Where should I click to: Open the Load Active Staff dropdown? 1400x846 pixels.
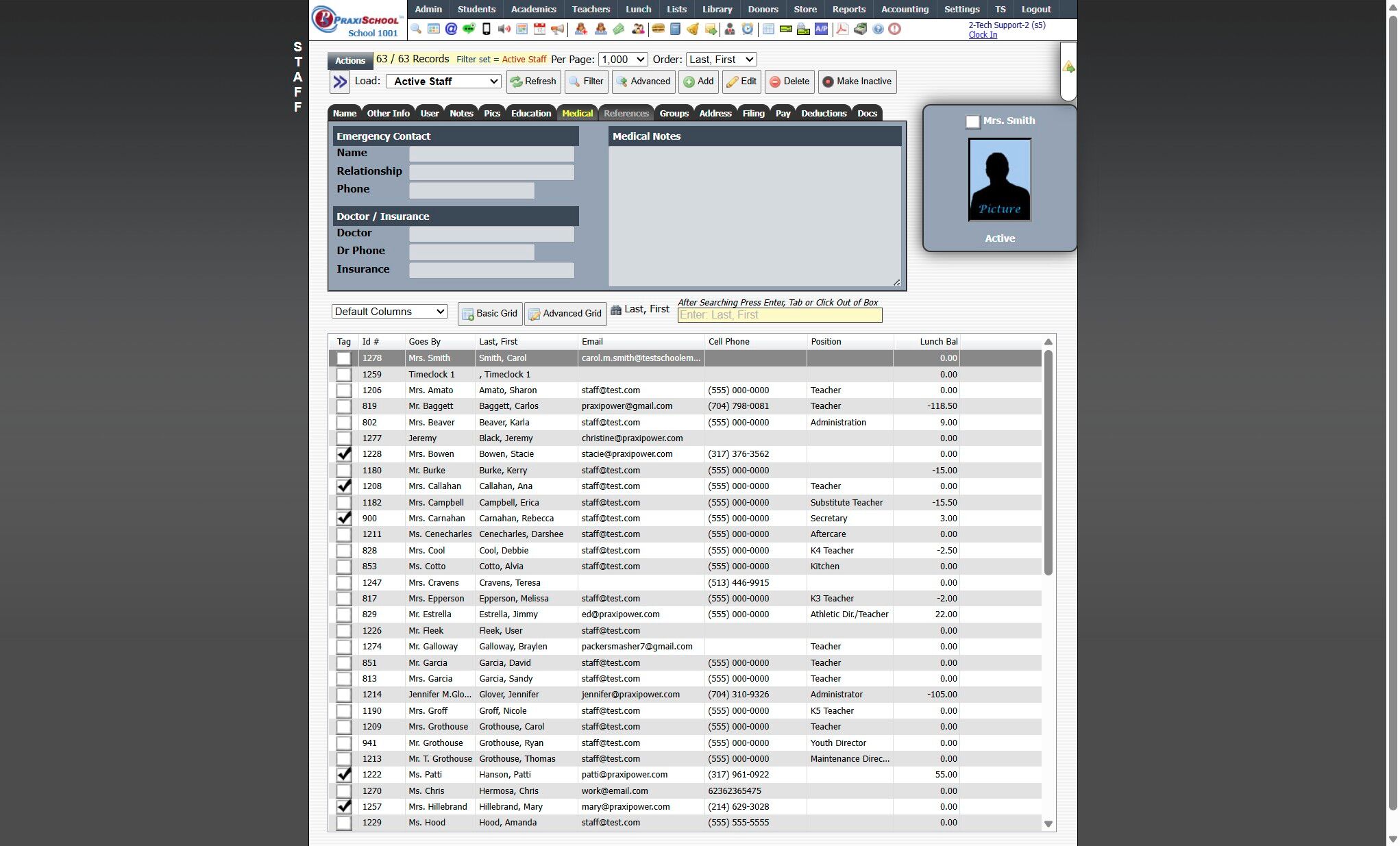443,82
